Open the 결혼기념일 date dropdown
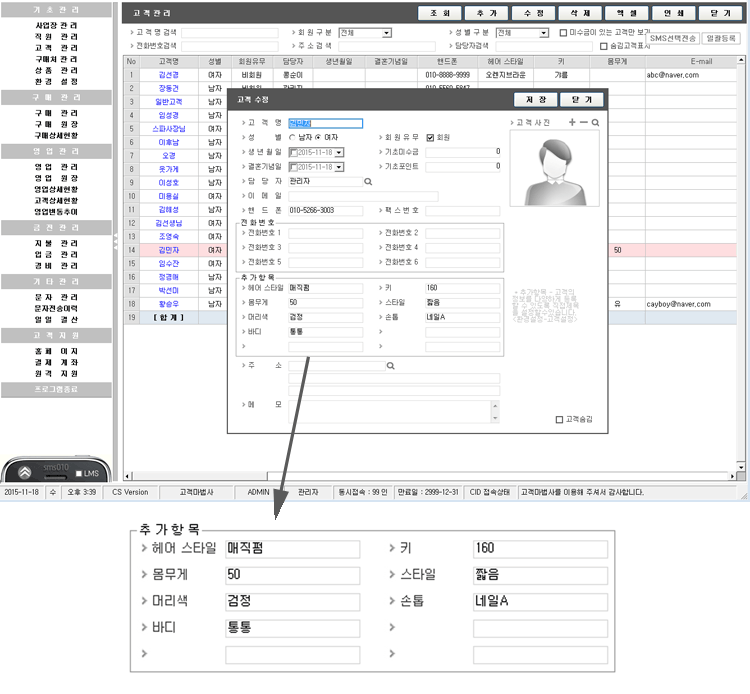The image size is (750, 694). (340, 167)
